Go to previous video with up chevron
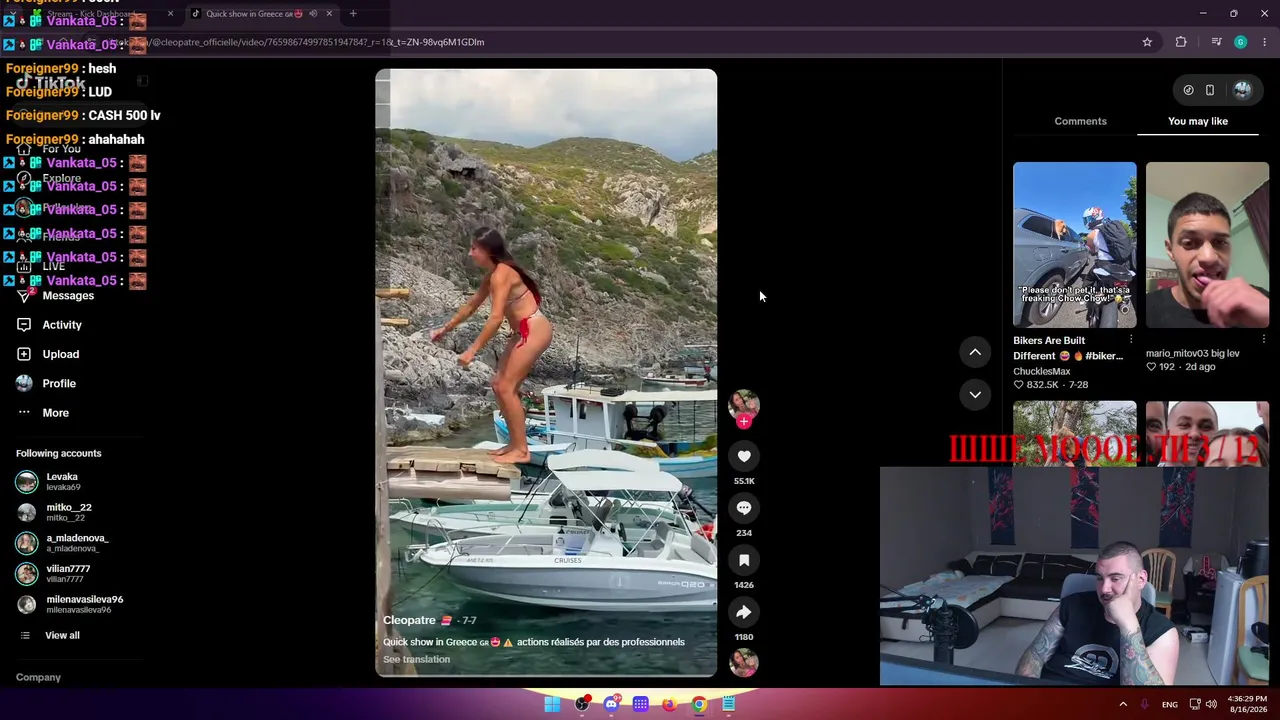This screenshot has width=1280, height=720. (975, 352)
